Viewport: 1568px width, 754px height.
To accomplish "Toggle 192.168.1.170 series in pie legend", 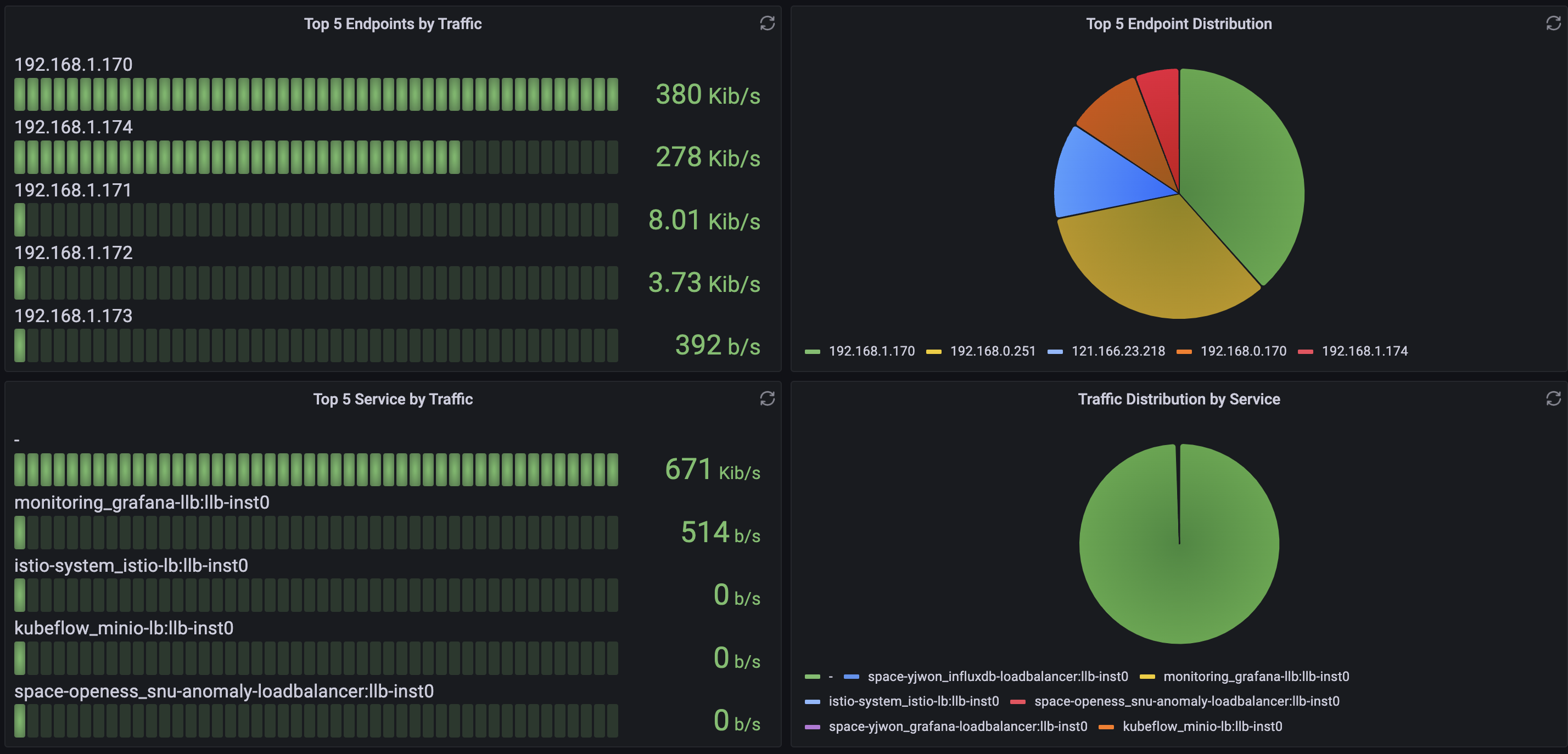I will 871,351.
